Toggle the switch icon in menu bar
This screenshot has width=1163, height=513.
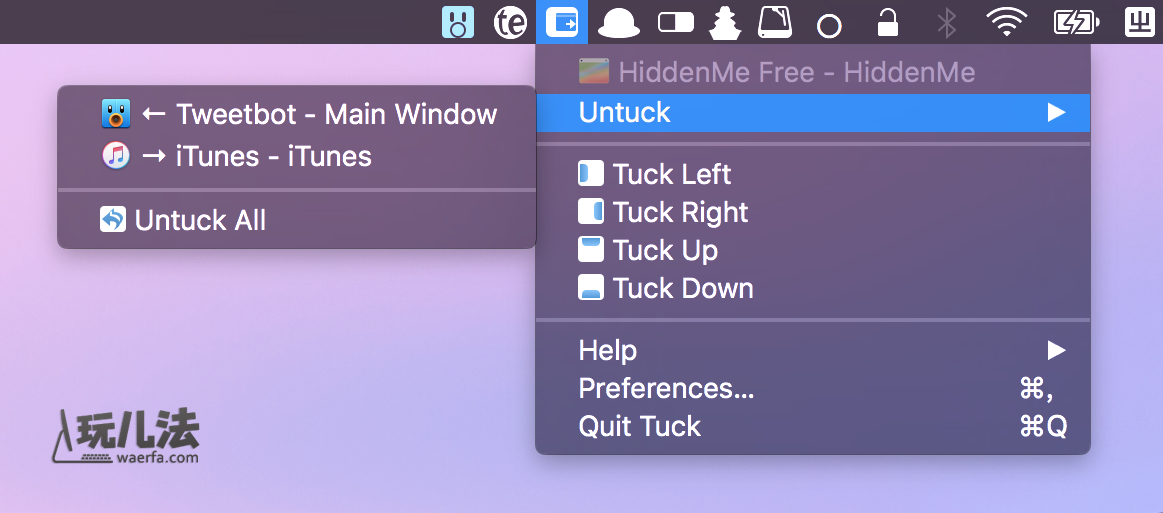676,22
